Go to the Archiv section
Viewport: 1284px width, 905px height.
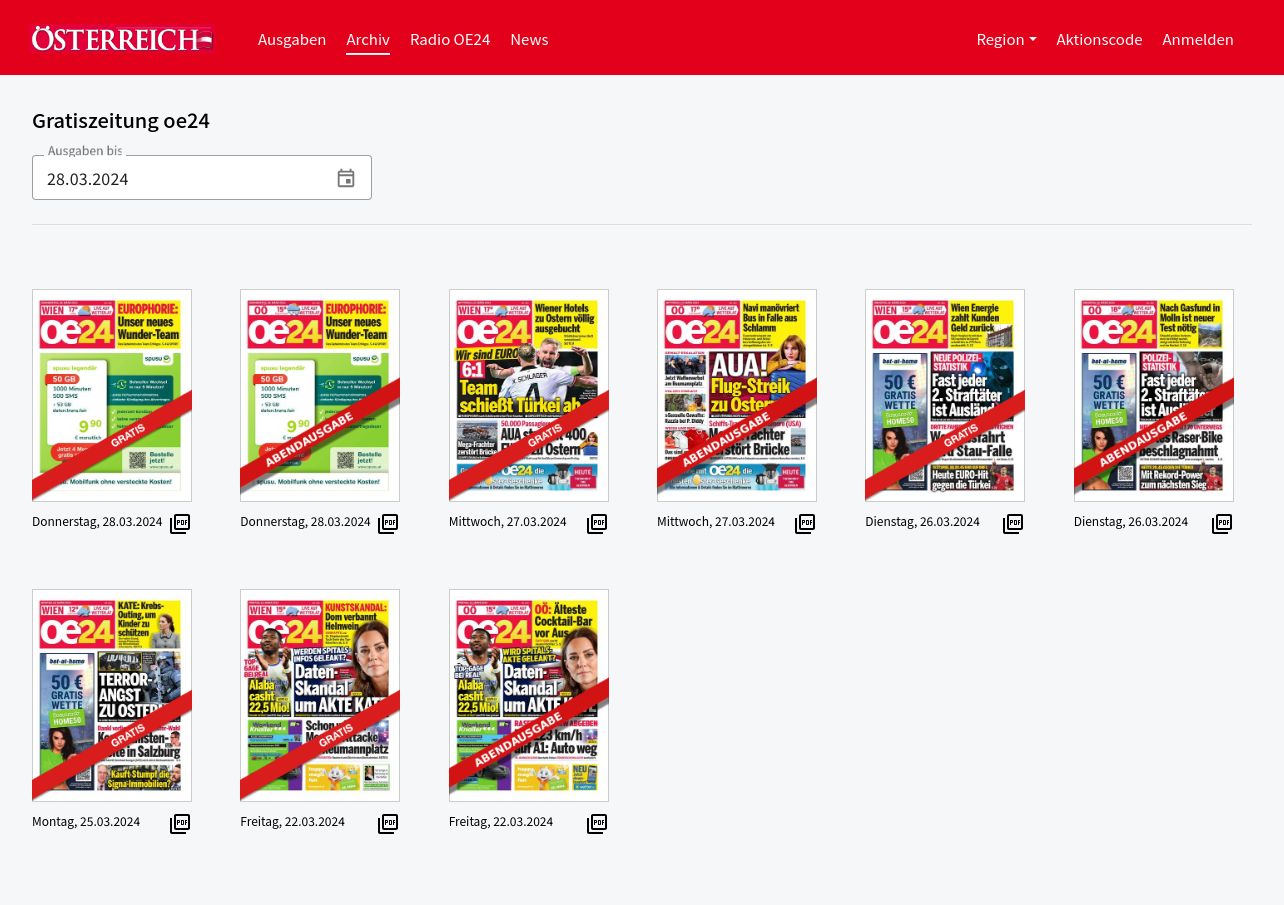click(x=368, y=39)
